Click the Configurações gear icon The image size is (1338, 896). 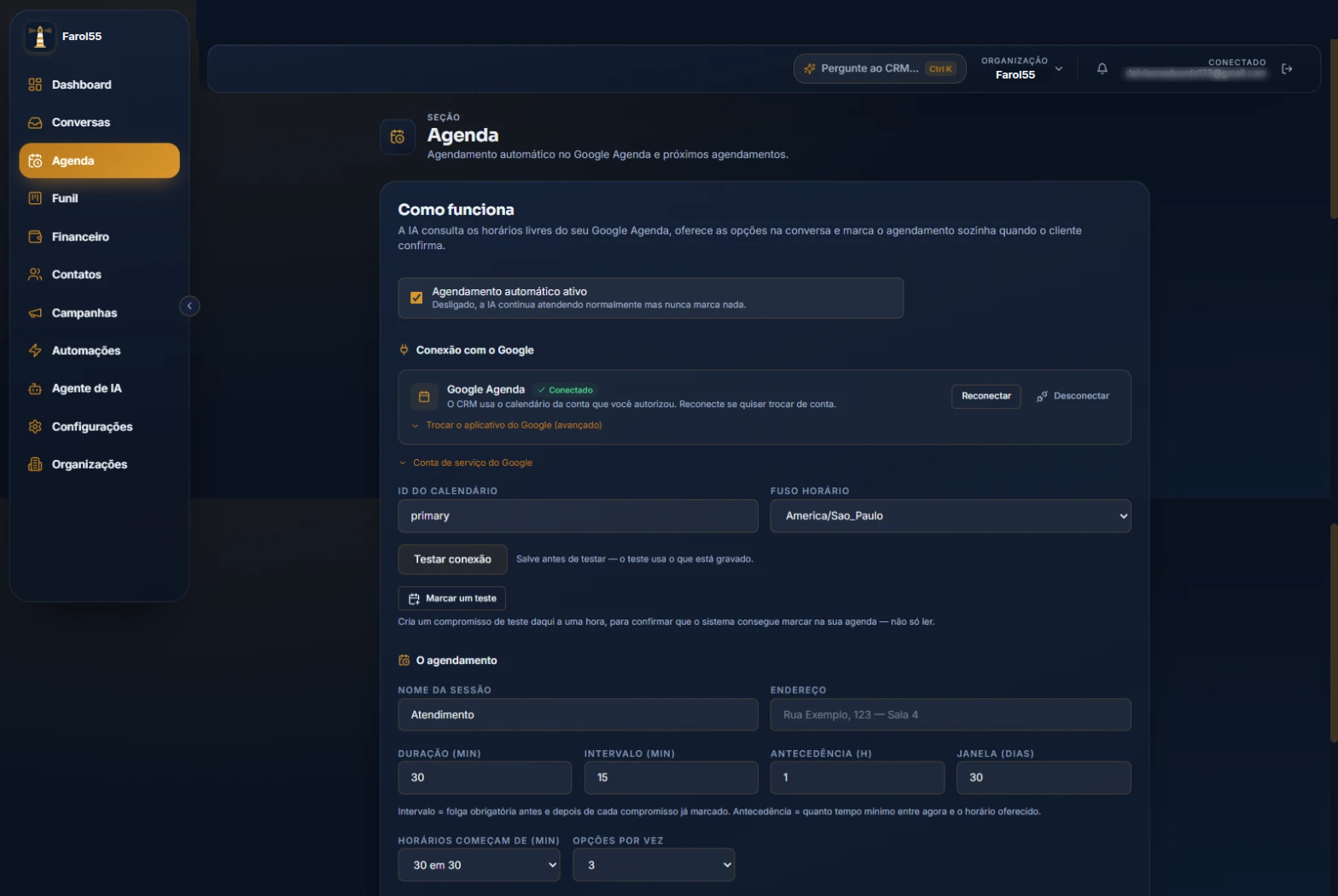tap(35, 427)
